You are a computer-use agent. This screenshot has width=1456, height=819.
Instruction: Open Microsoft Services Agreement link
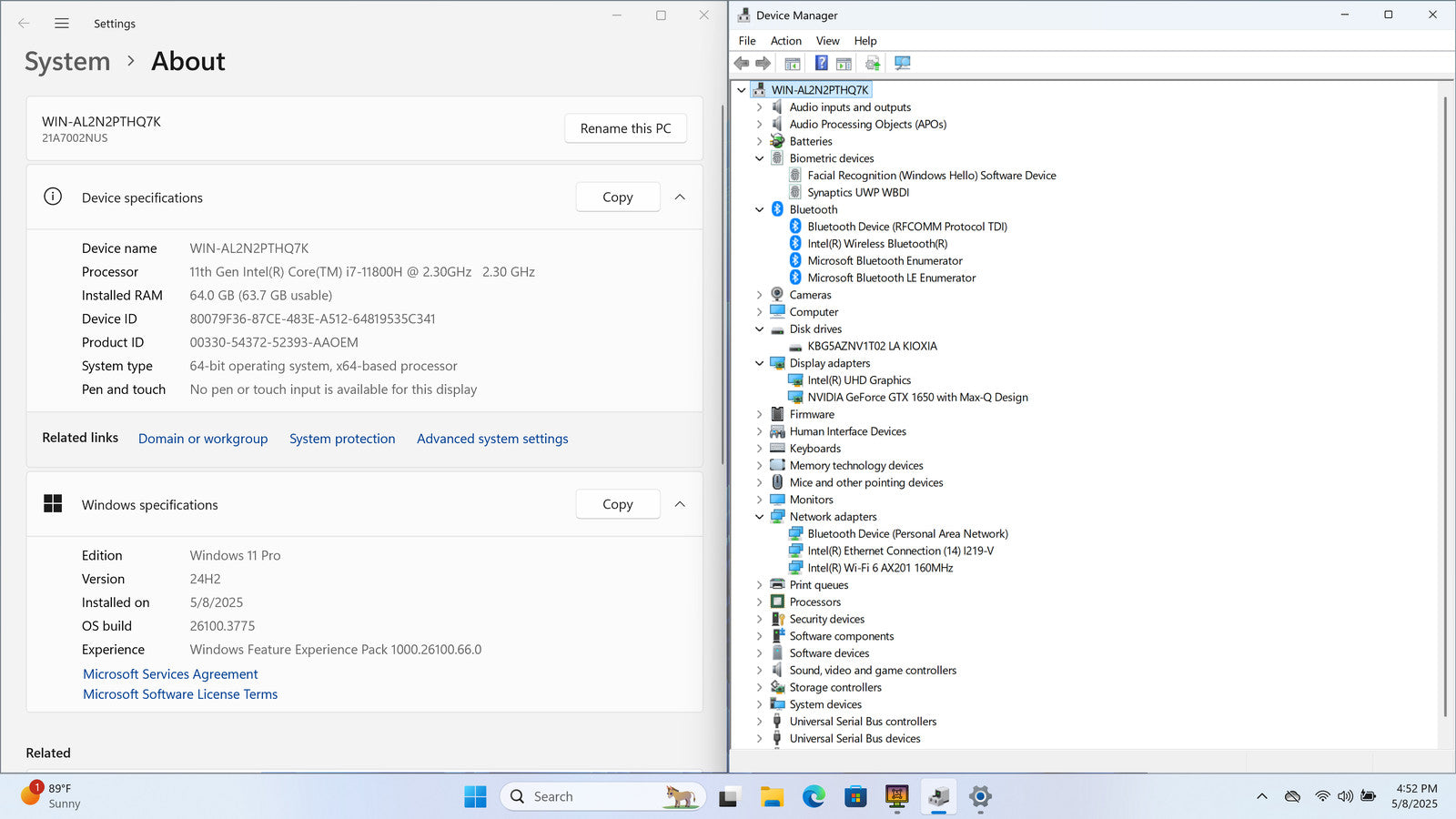pos(170,674)
